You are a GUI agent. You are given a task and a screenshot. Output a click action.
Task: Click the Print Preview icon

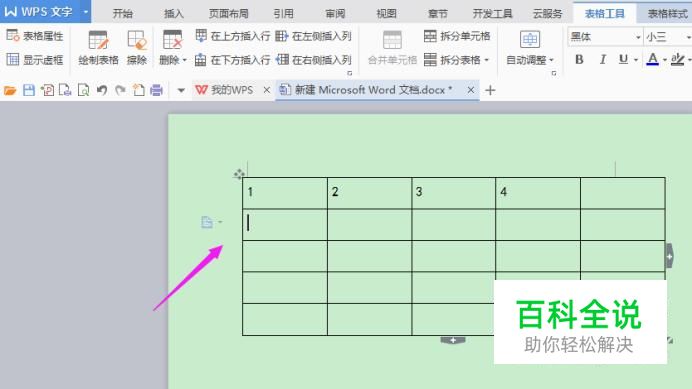point(83,91)
